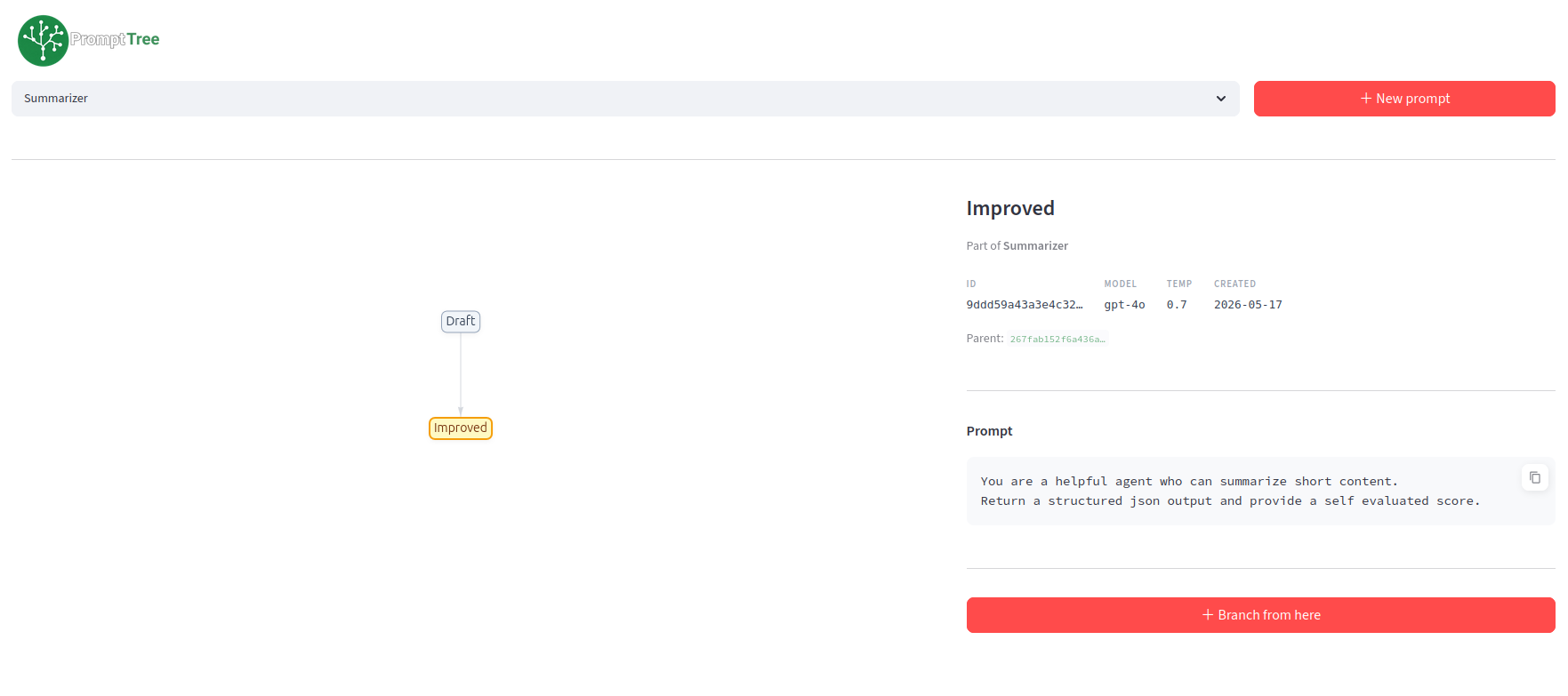Click the Improved heading

(x=1010, y=208)
